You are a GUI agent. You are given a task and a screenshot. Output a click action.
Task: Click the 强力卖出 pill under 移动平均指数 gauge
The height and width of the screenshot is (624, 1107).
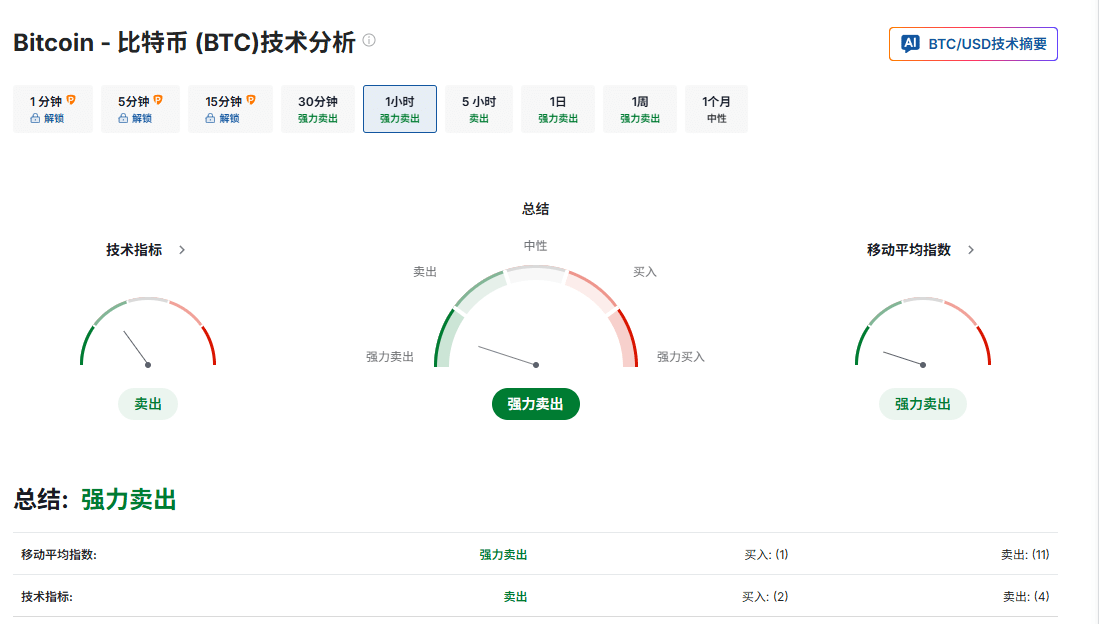point(923,404)
